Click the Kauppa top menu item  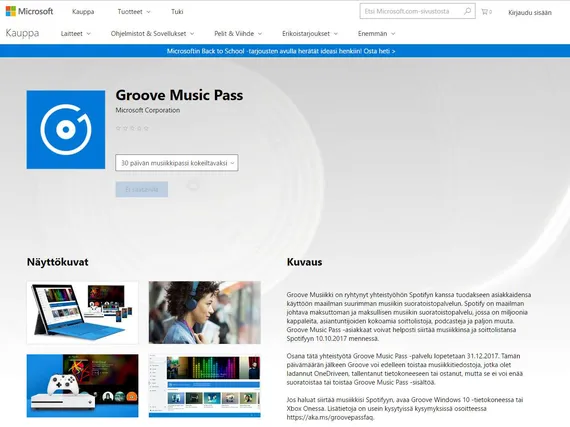[83, 12]
